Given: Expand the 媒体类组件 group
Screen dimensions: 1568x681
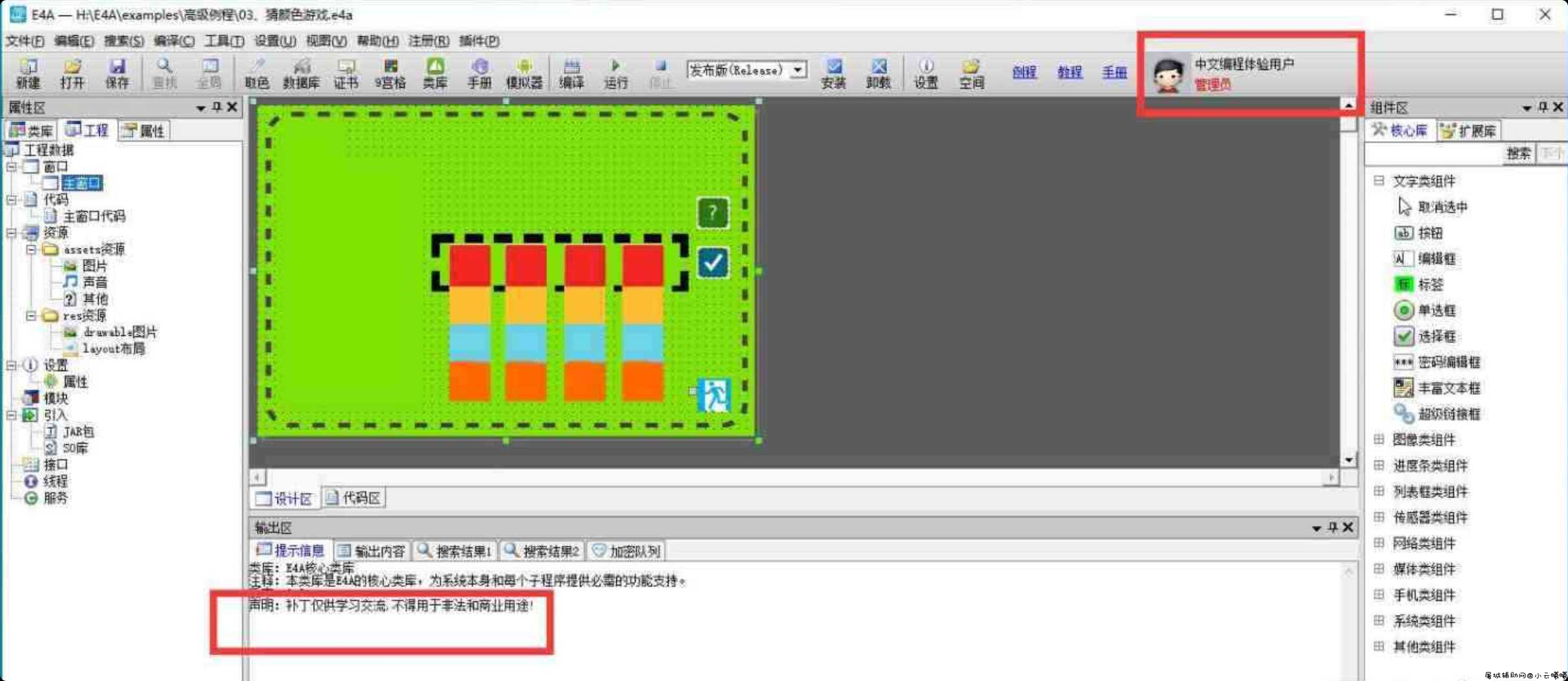Looking at the screenshot, I should pos(1379,569).
